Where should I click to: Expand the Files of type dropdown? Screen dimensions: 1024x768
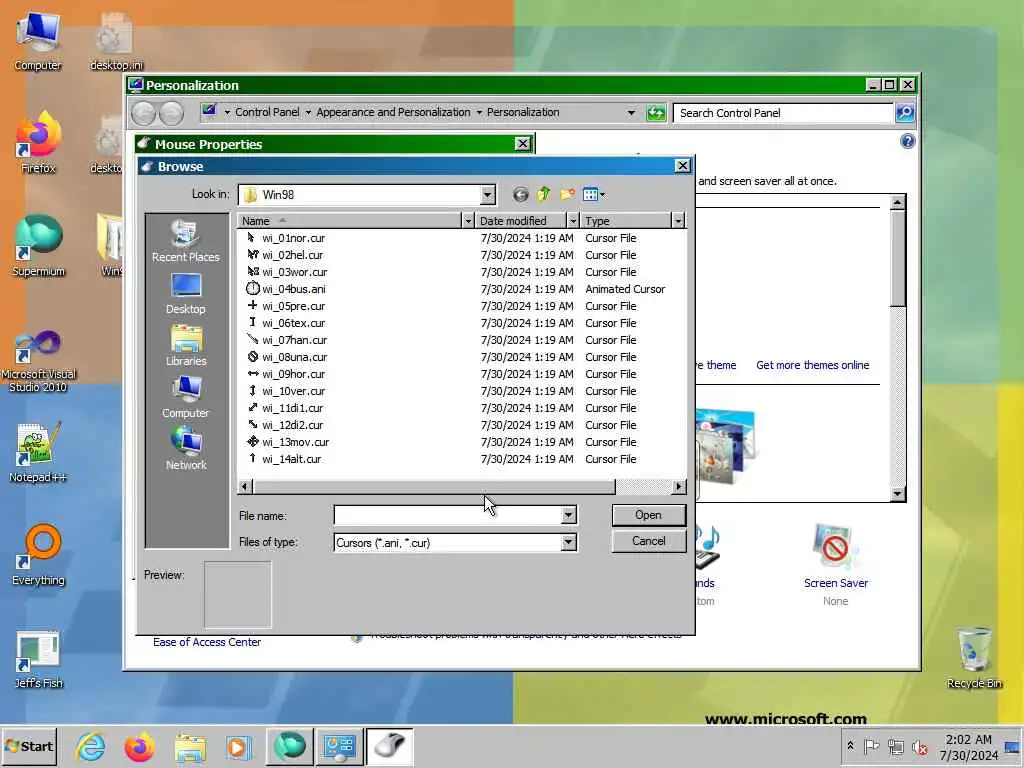568,542
